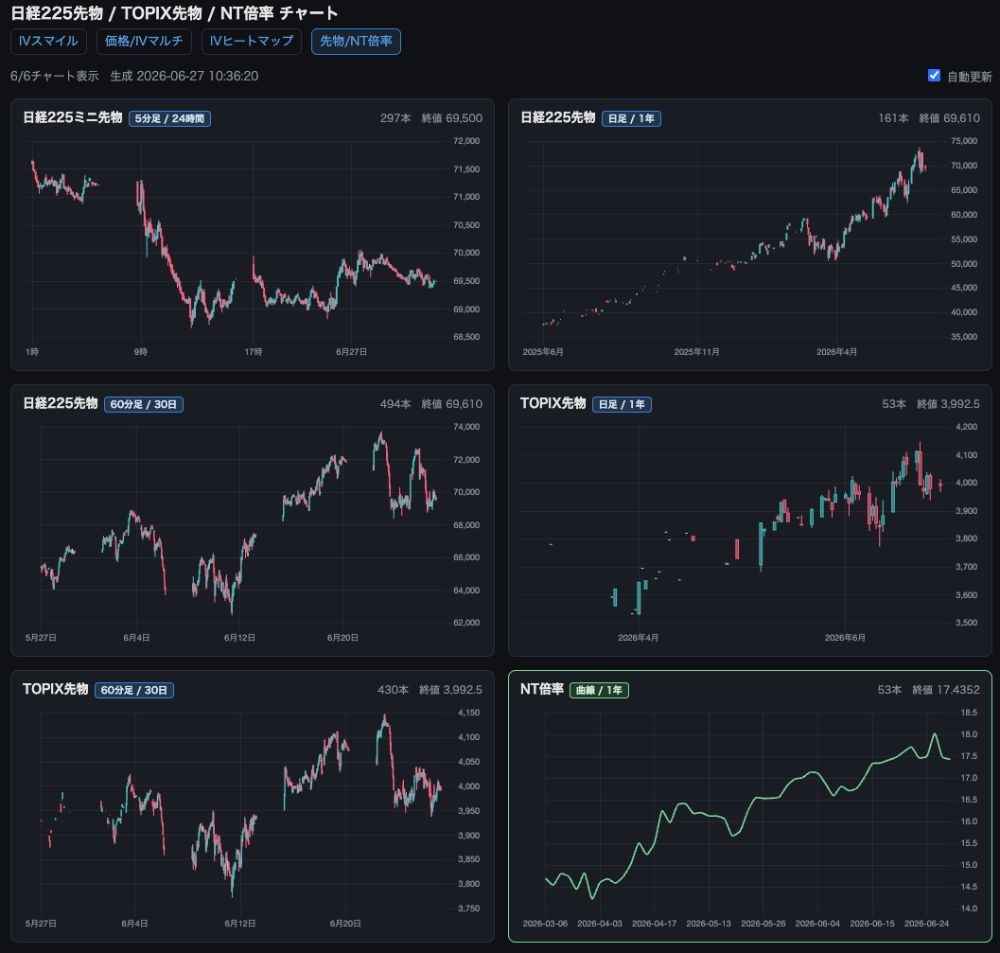1000x953 pixels.
Task: Click the 4,200 price axis label
Action: 966,427
